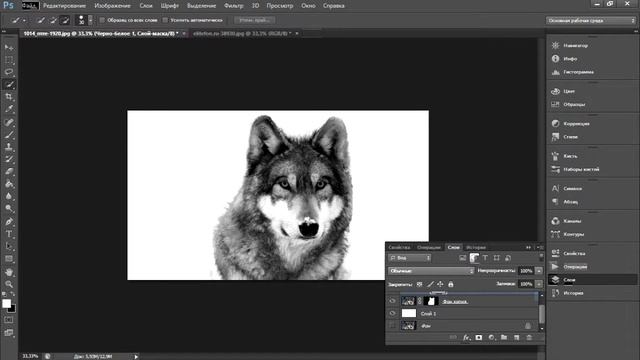Toggle filter for pixel layers
Viewport: 640px width, 360px height.
(462, 258)
